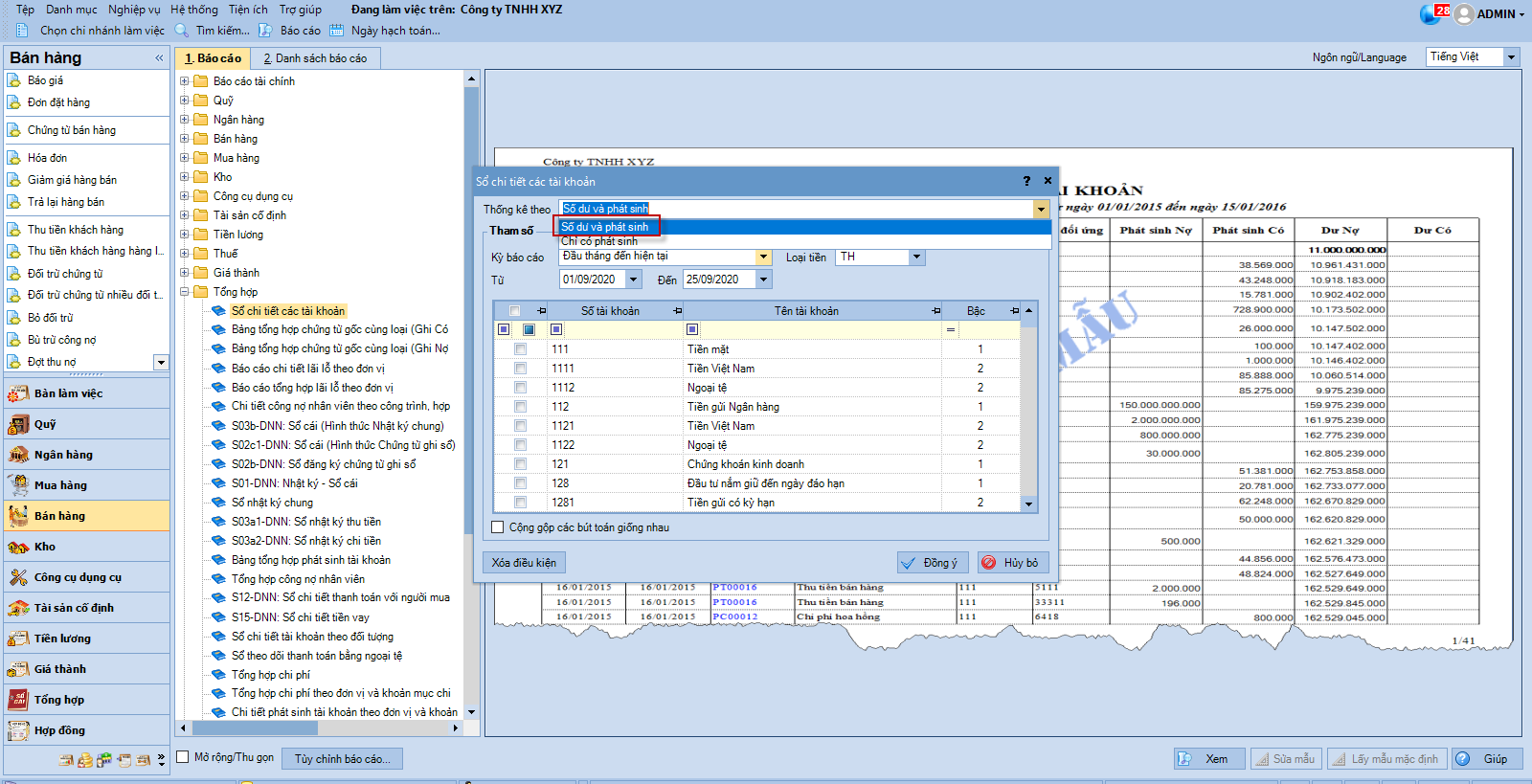This screenshot has width=1532, height=784.
Task: Toggle the Mở rộng/Thu gọn checkbox
Action: pos(182,757)
